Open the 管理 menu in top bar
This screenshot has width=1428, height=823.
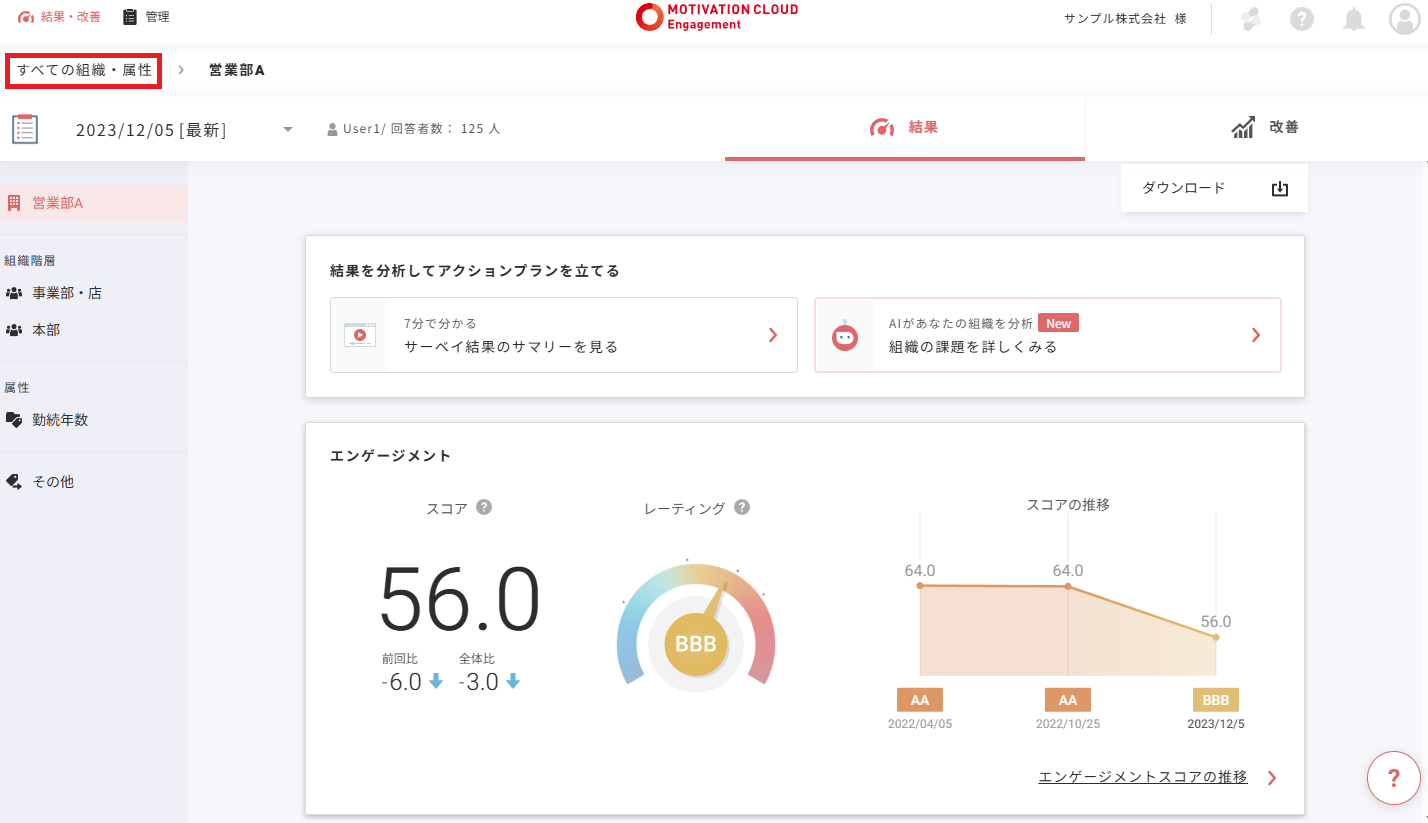[x=146, y=17]
